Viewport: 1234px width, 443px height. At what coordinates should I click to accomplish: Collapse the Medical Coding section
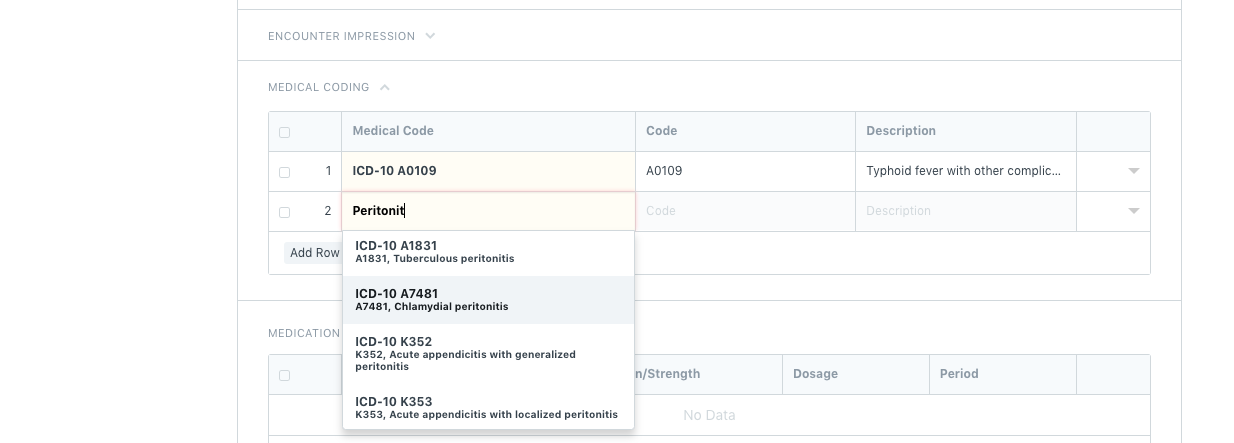[x=385, y=87]
